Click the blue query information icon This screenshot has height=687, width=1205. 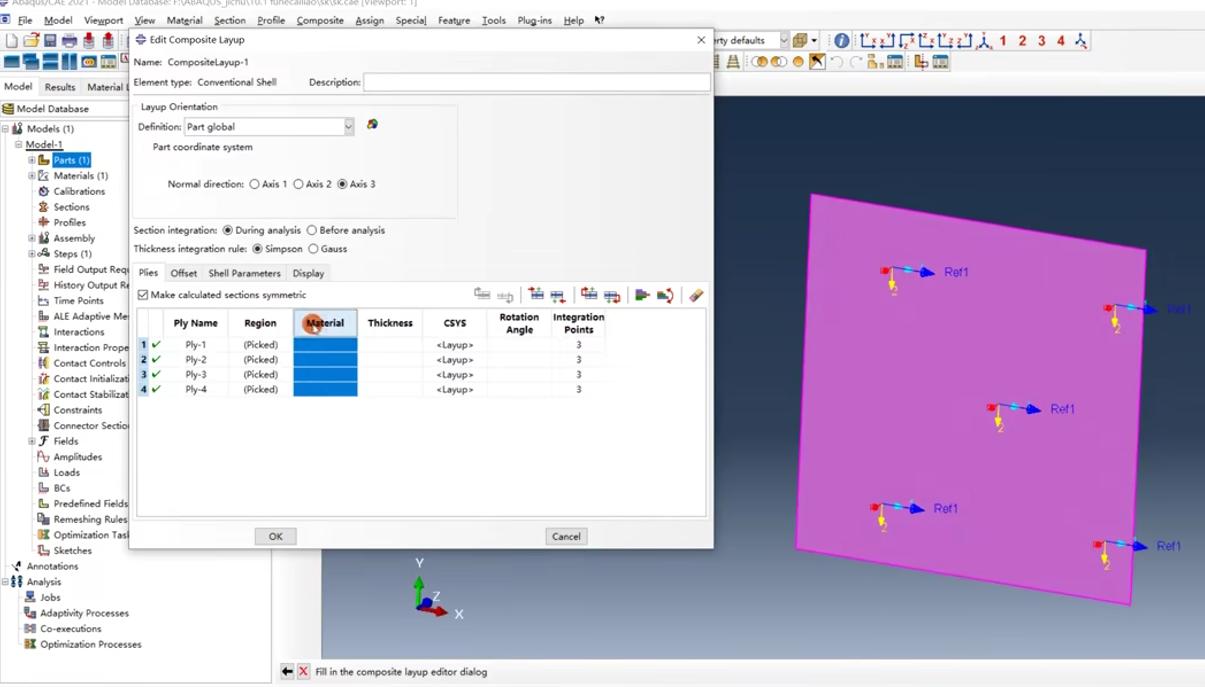(x=841, y=41)
